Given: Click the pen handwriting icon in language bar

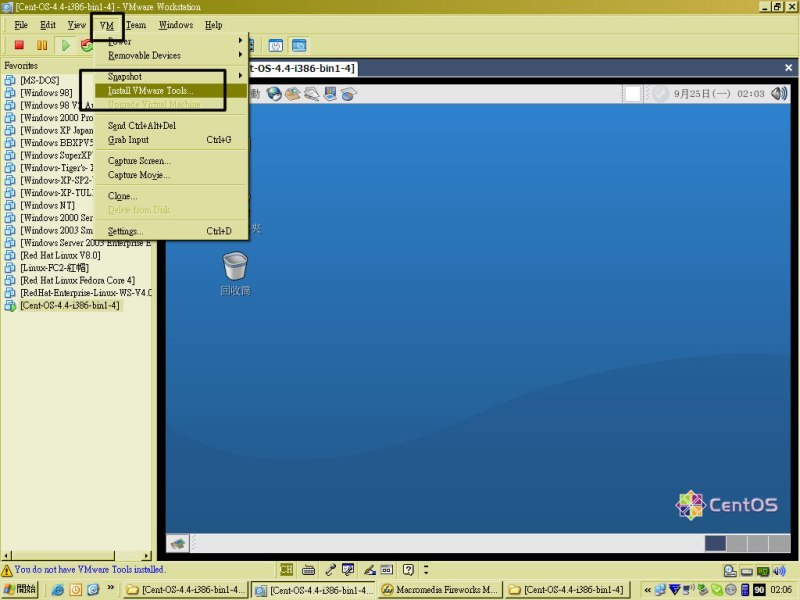Looking at the screenshot, I should [x=370, y=569].
